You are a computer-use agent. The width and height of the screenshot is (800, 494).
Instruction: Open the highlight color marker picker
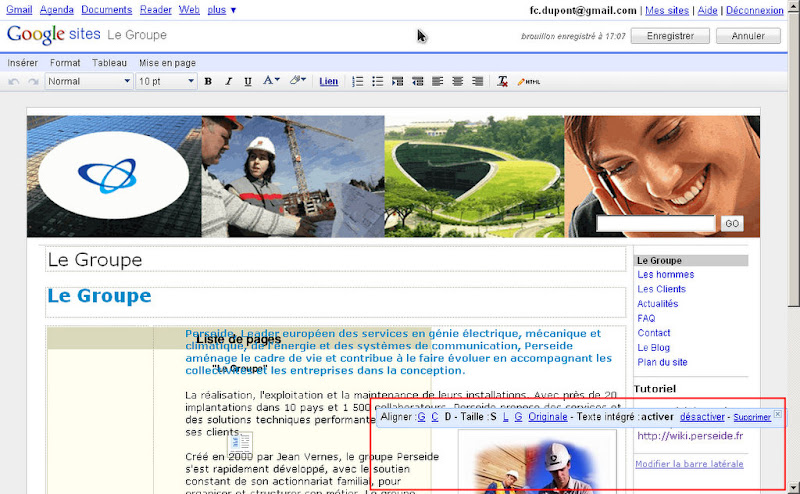point(297,81)
